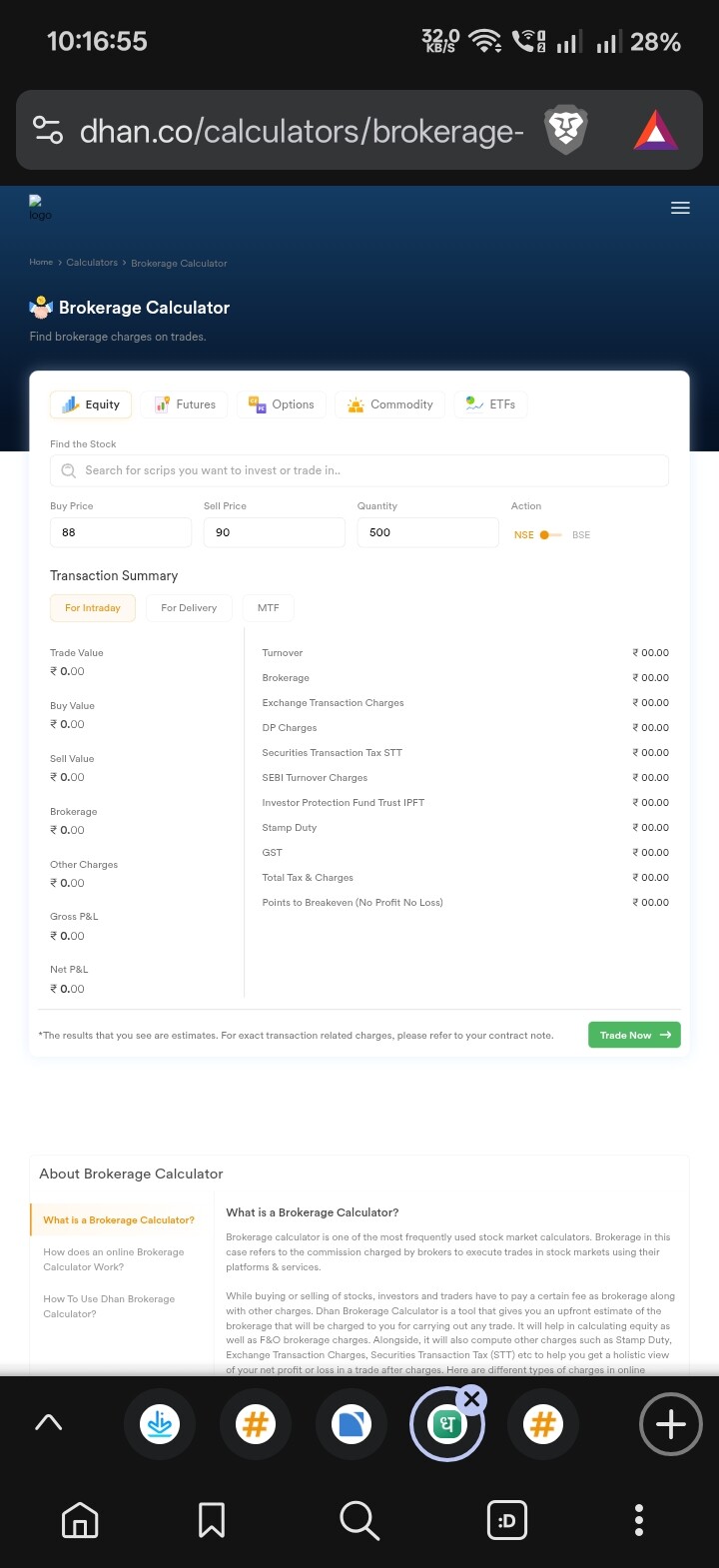Go to Calculators breadcrumb
Viewport: 719px width, 1568px height.
92,263
